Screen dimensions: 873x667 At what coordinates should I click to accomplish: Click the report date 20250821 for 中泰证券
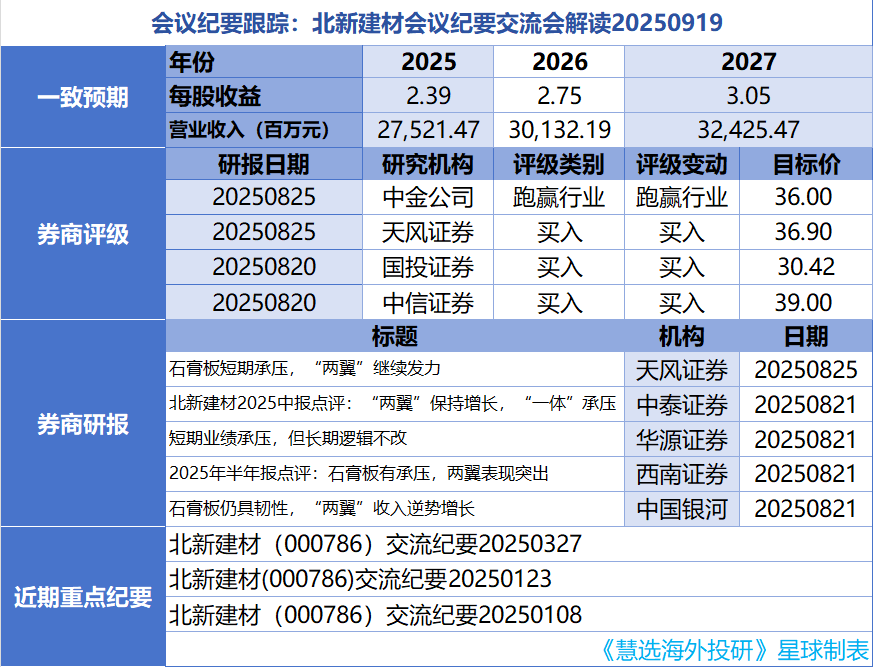[x=806, y=404]
